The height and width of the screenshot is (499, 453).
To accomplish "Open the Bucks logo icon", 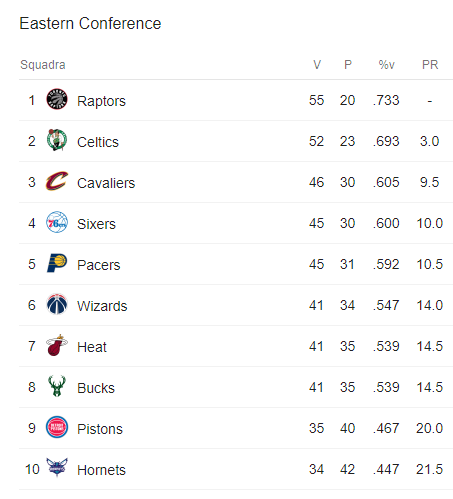I will pos(57,386).
